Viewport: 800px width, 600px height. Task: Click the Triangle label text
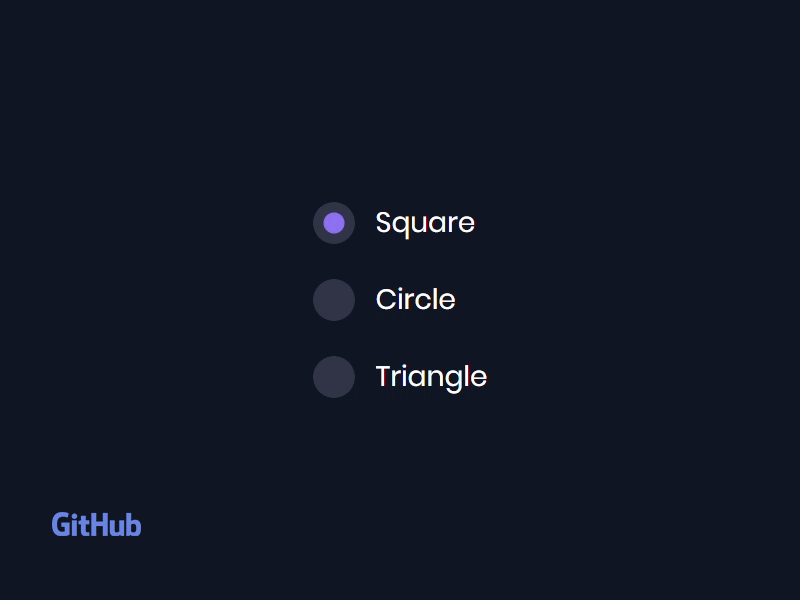tap(431, 377)
